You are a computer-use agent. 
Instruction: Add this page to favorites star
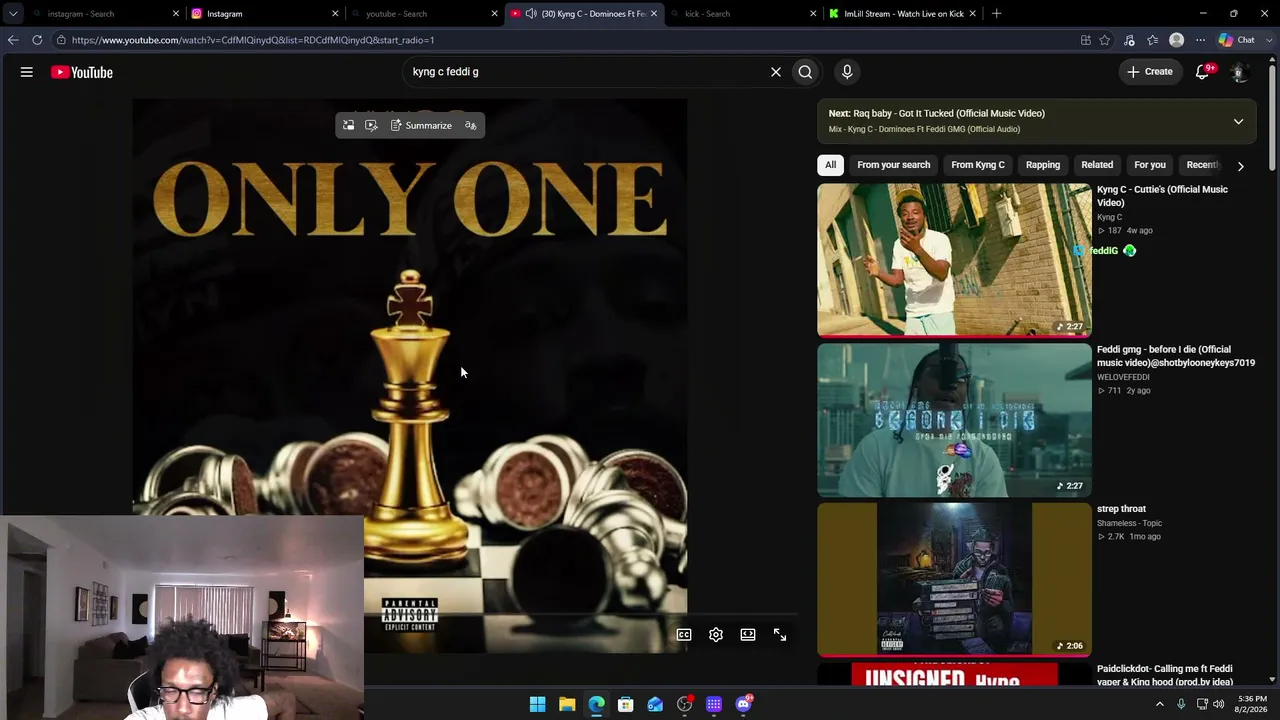[x=1105, y=40]
